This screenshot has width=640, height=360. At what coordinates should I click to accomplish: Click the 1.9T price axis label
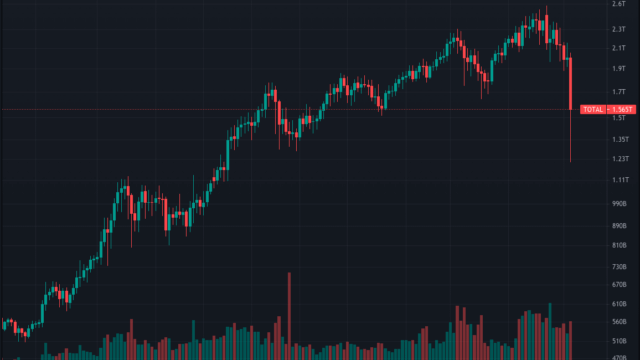click(x=619, y=69)
